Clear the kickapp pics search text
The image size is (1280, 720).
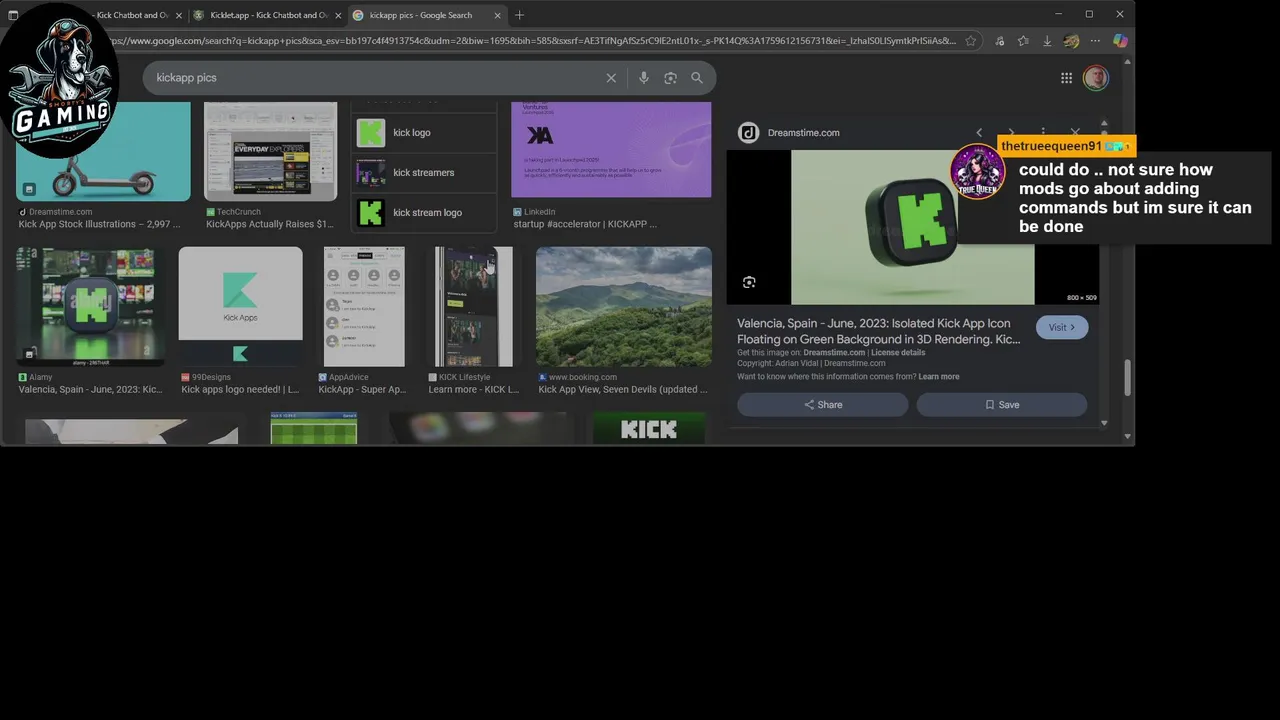[611, 78]
